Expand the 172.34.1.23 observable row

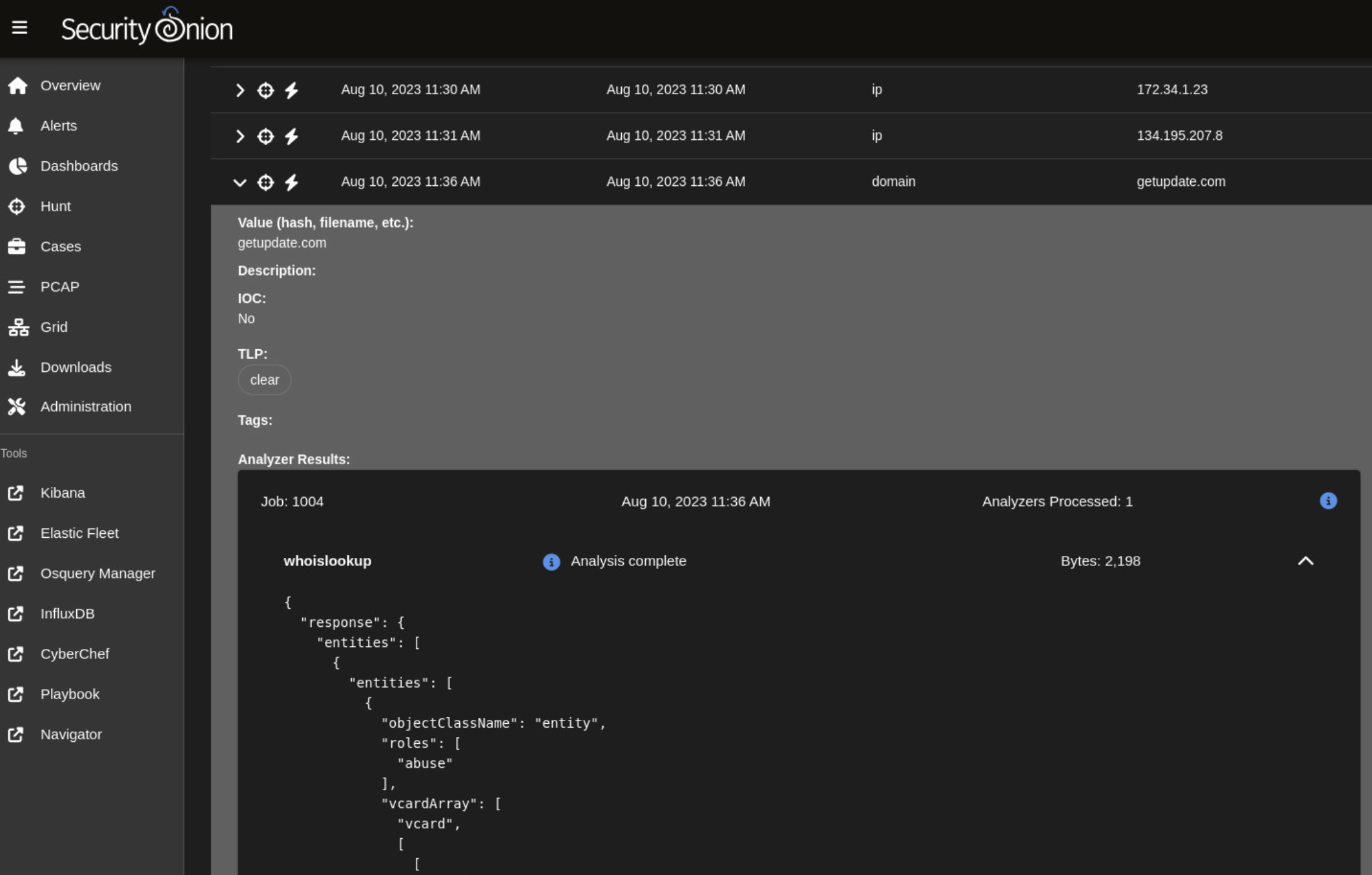tap(240, 90)
